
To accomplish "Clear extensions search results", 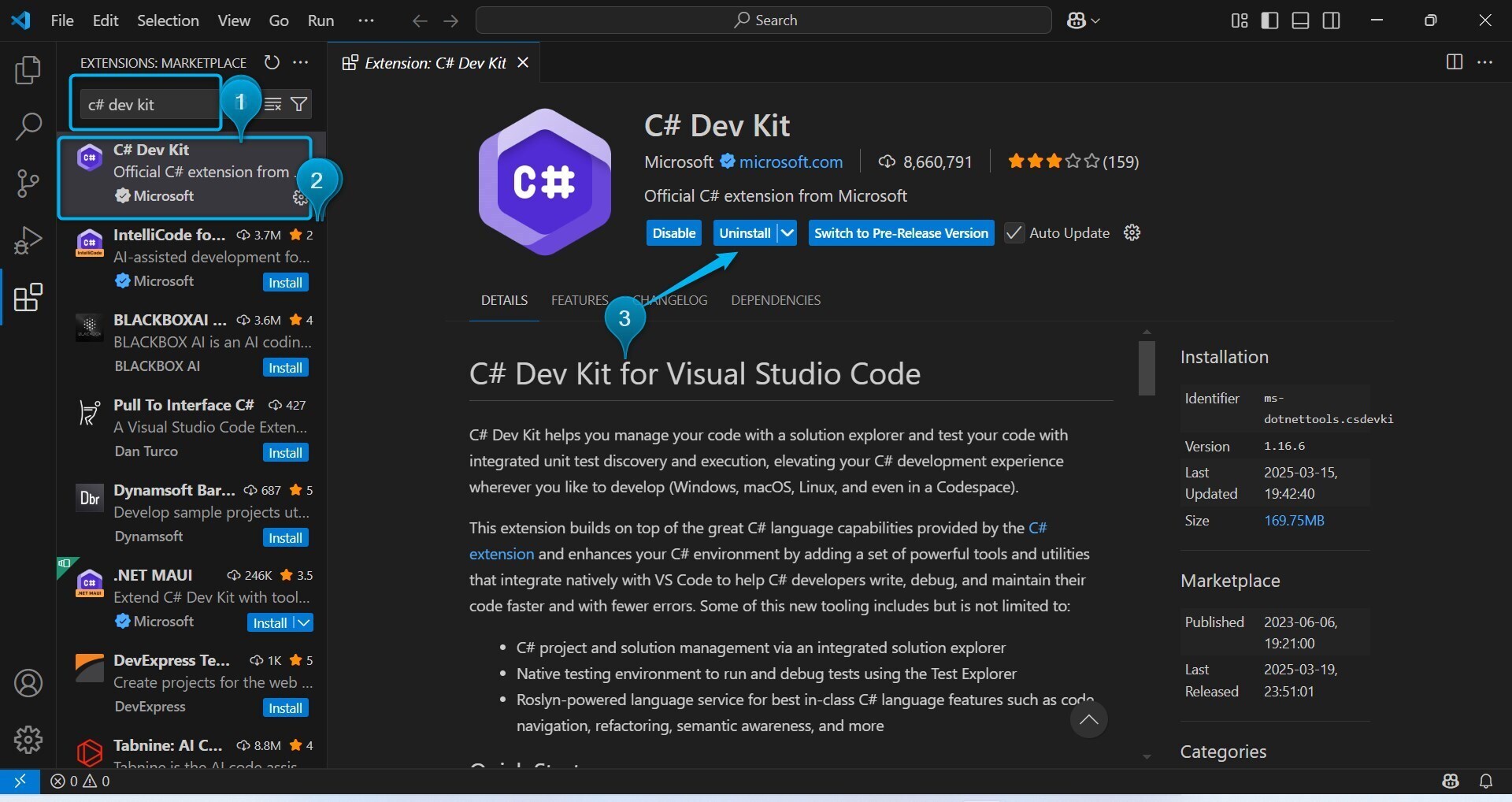I will (273, 104).
